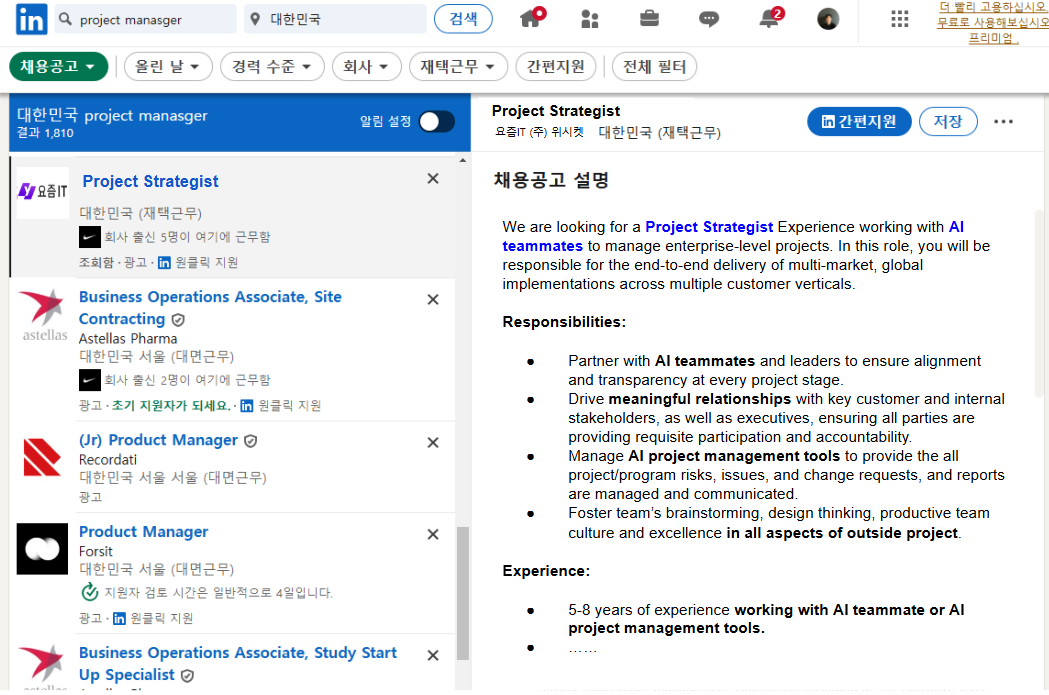Open the more options ellipsis
The height and width of the screenshot is (695, 1049).
coord(1003,122)
